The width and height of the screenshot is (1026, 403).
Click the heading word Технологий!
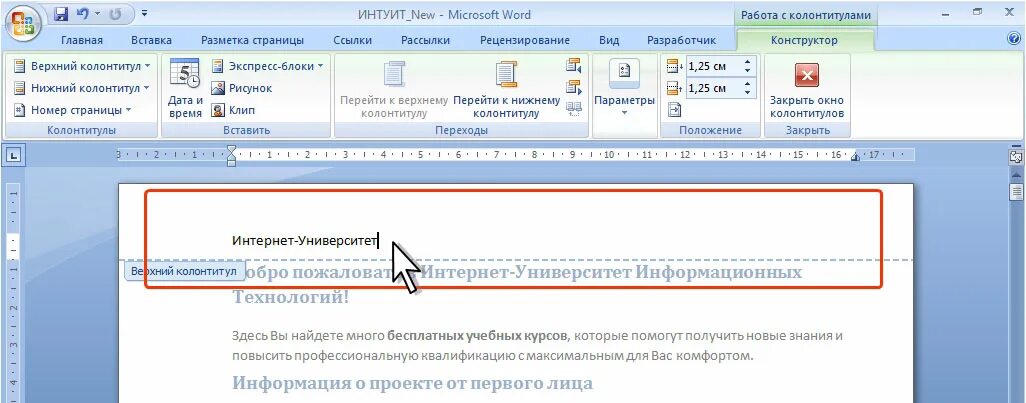click(291, 297)
